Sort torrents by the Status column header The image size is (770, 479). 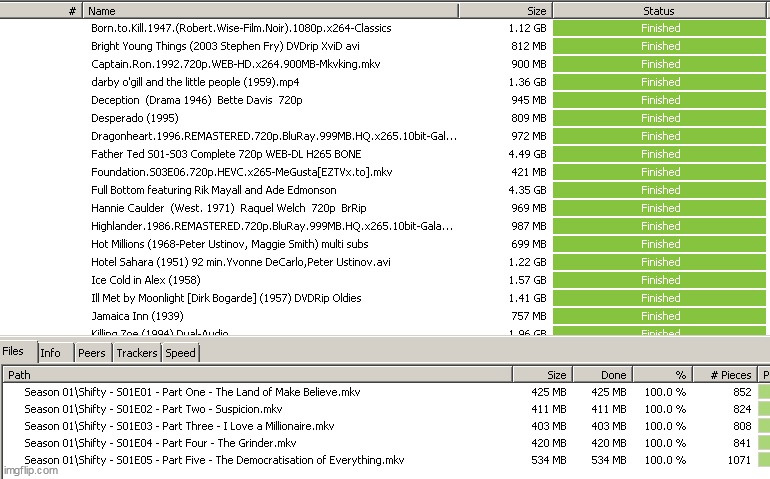pos(659,11)
